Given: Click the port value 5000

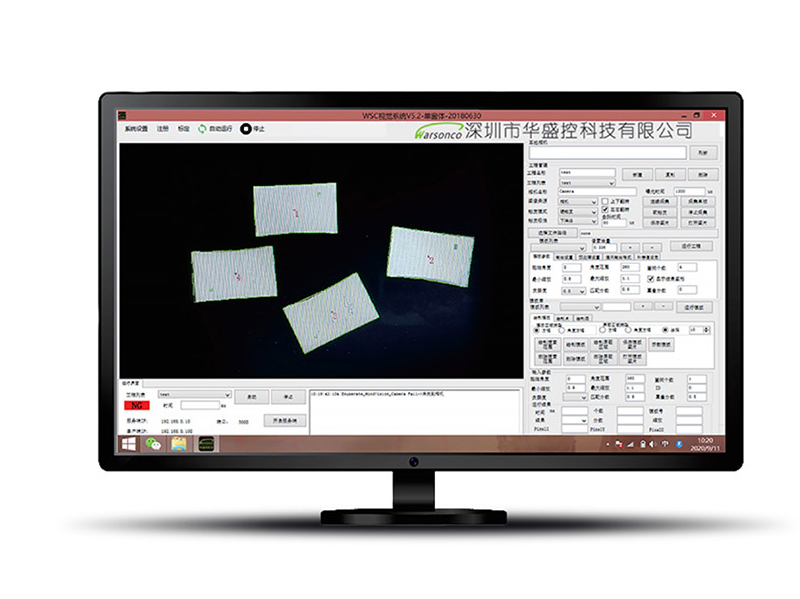Looking at the screenshot, I should (243, 422).
